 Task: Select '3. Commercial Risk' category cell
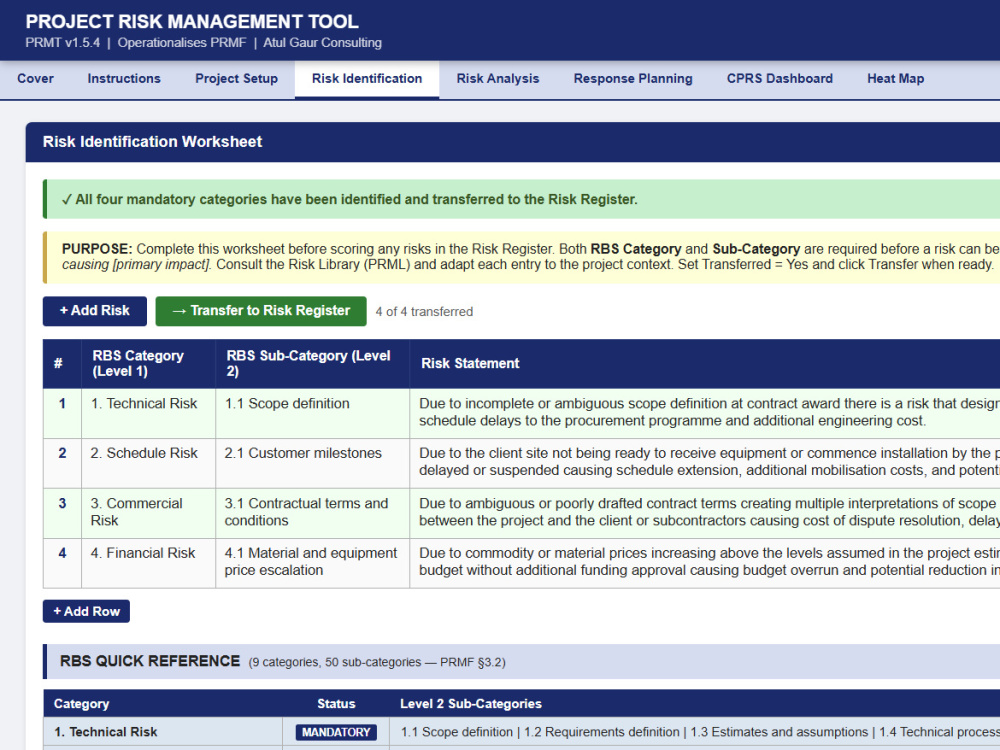(149, 513)
